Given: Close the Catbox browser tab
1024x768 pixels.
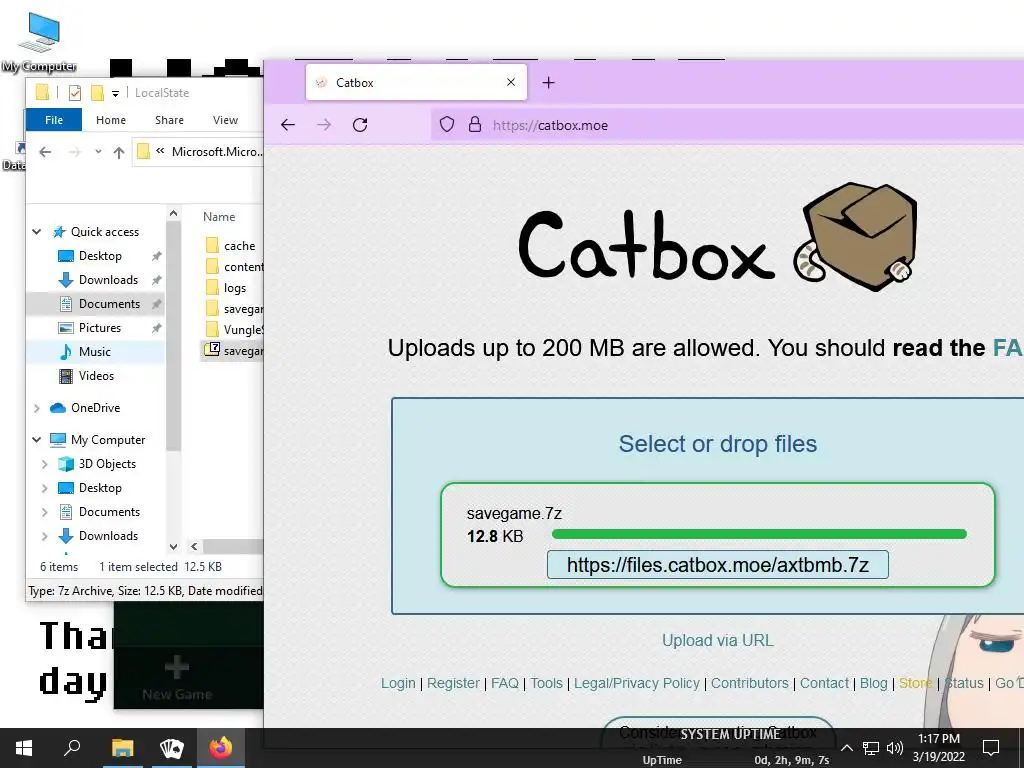Looking at the screenshot, I should coord(511,82).
